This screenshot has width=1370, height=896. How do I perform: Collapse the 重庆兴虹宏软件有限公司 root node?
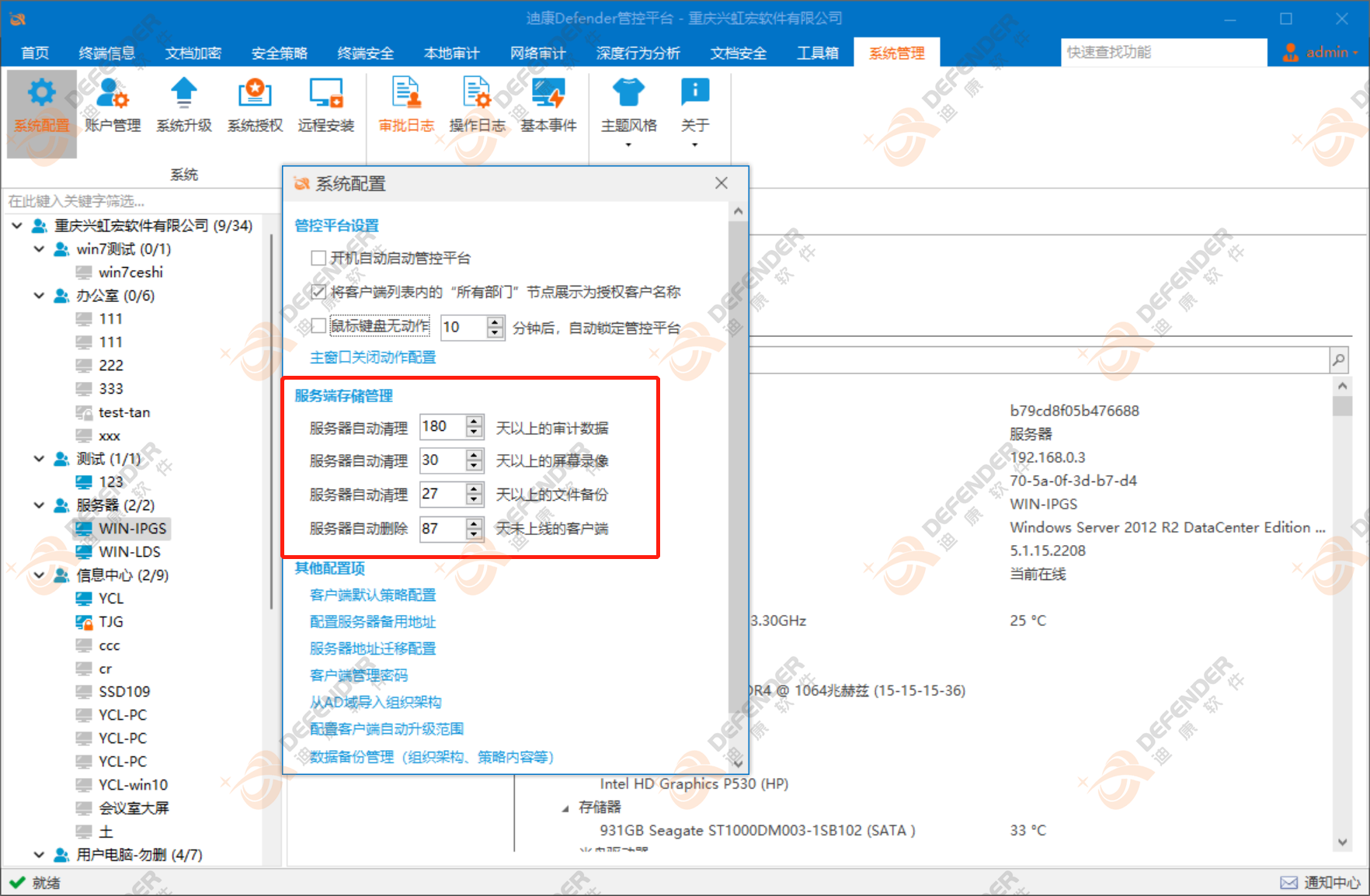click(x=17, y=226)
